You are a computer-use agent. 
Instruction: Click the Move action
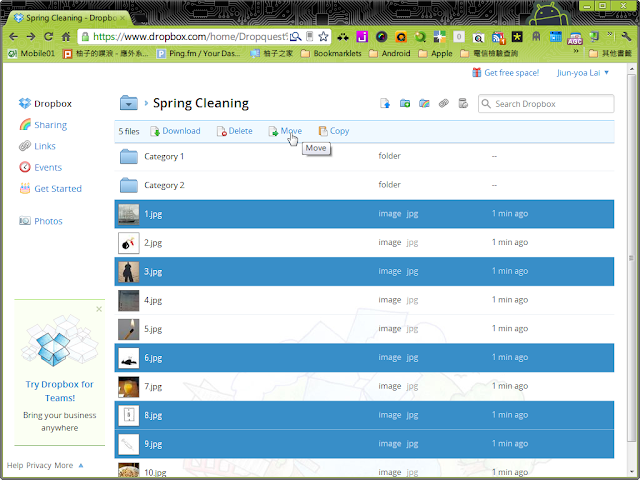point(285,131)
